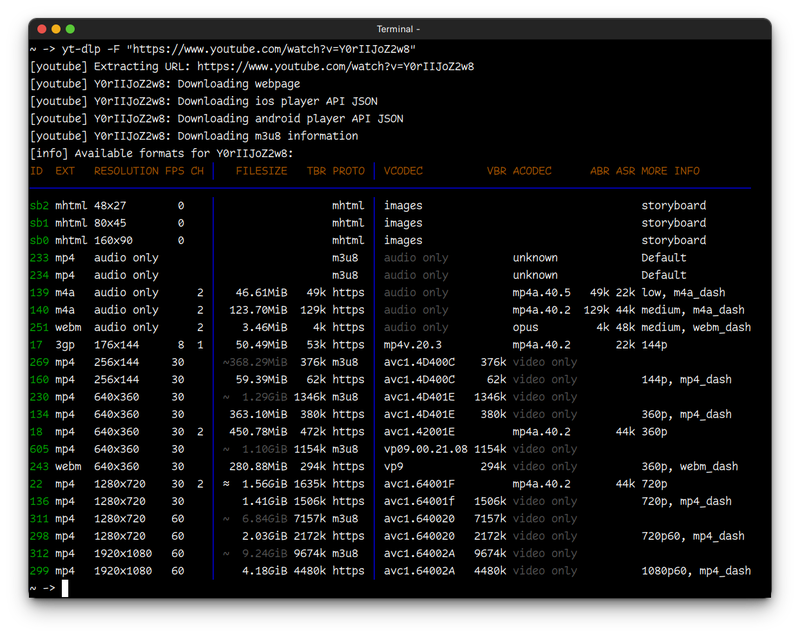Select the FILESIZE column header
Viewport: 800px width, 637px height.
261,171
